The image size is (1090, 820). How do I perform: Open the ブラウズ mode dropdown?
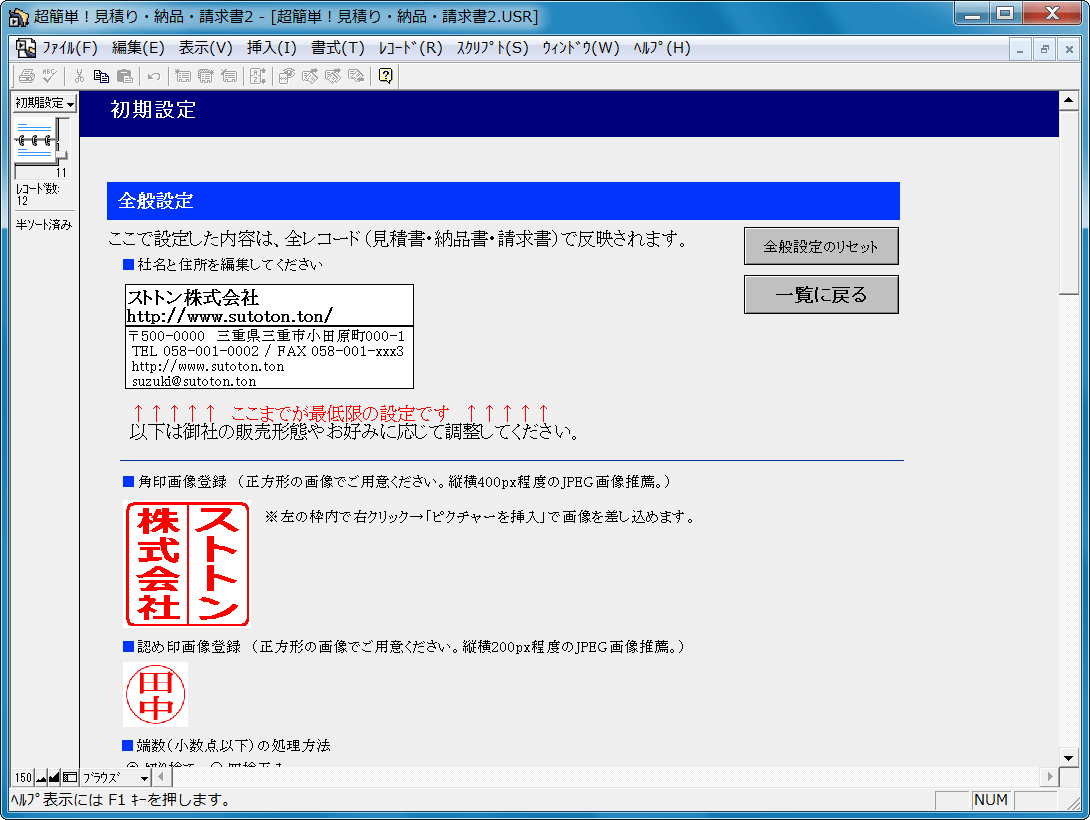click(115, 778)
